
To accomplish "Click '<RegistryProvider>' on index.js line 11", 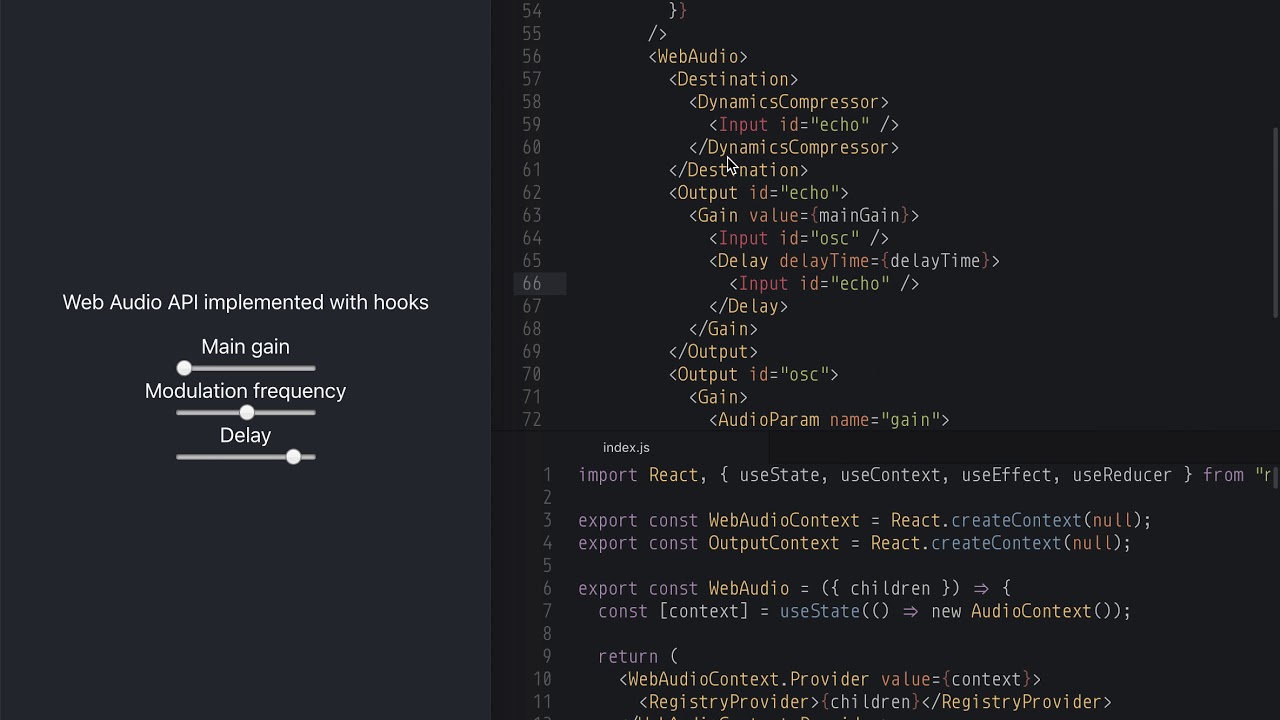I will pyautogui.click(x=729, y=703).
